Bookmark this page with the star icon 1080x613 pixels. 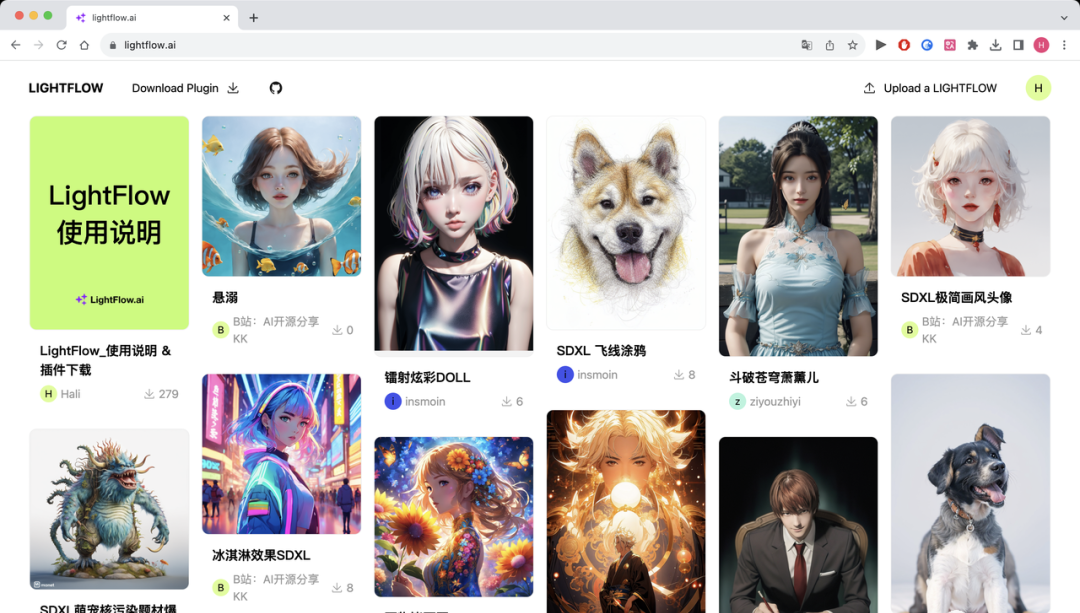(x=853, y=45)
